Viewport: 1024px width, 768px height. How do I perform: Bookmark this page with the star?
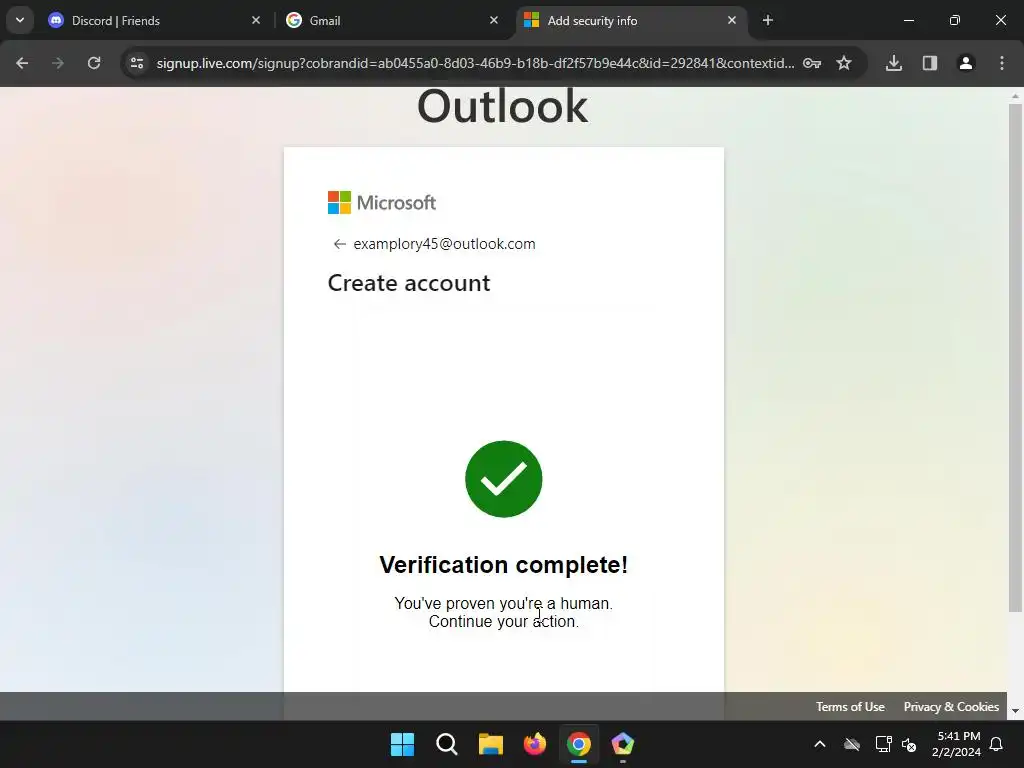[x=844, y=63]
